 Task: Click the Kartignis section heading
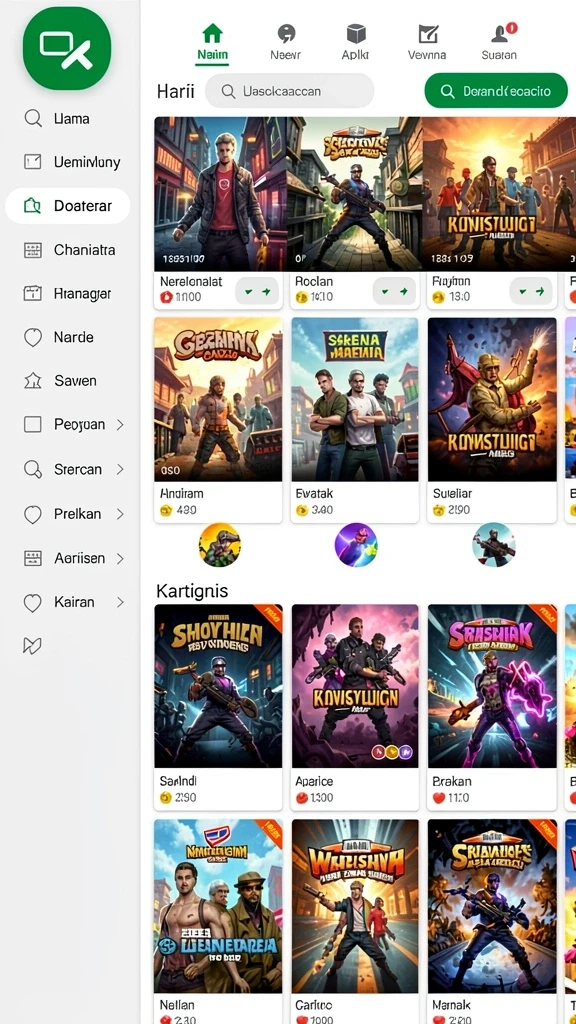(x=192, y=591)
